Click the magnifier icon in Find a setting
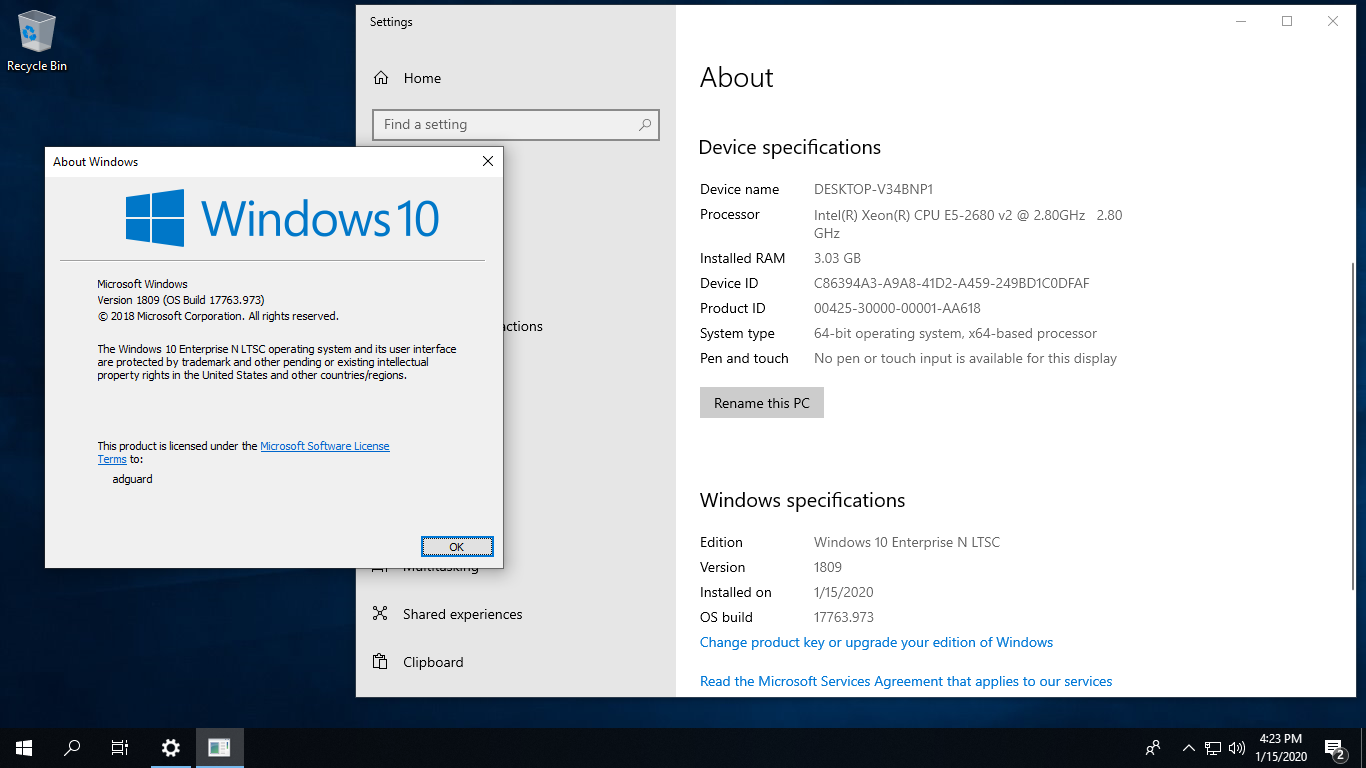This screenshot has height=768, width=1366. click(645, 125)
